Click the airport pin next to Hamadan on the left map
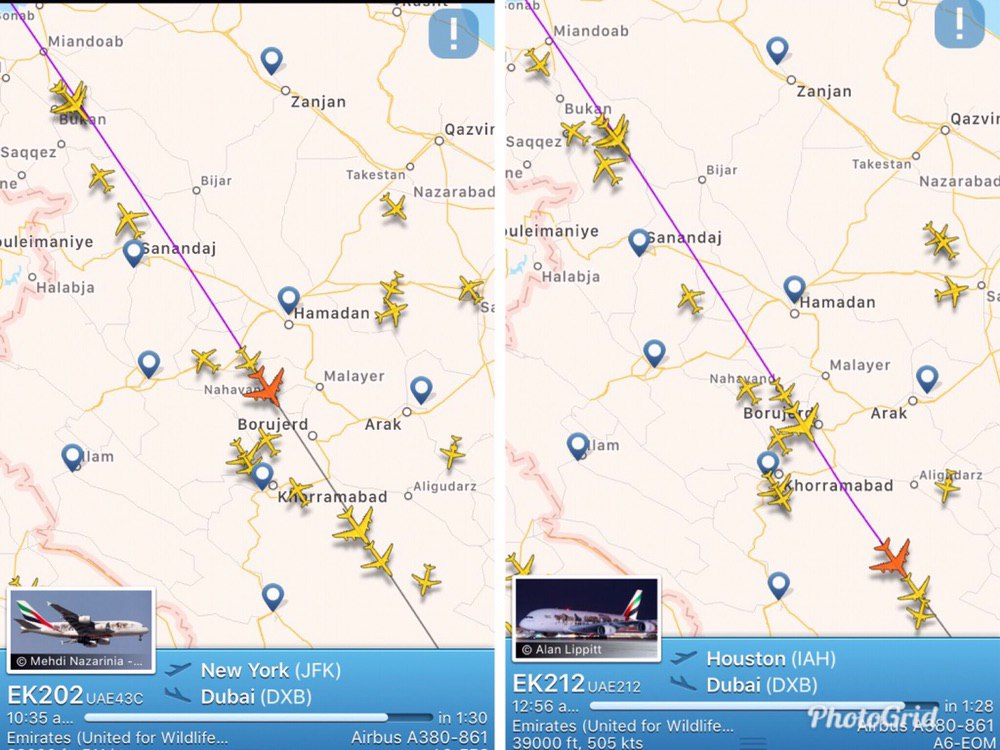Image resolution: width=1000 pixels, height=750 pixels. click(289, 300)
